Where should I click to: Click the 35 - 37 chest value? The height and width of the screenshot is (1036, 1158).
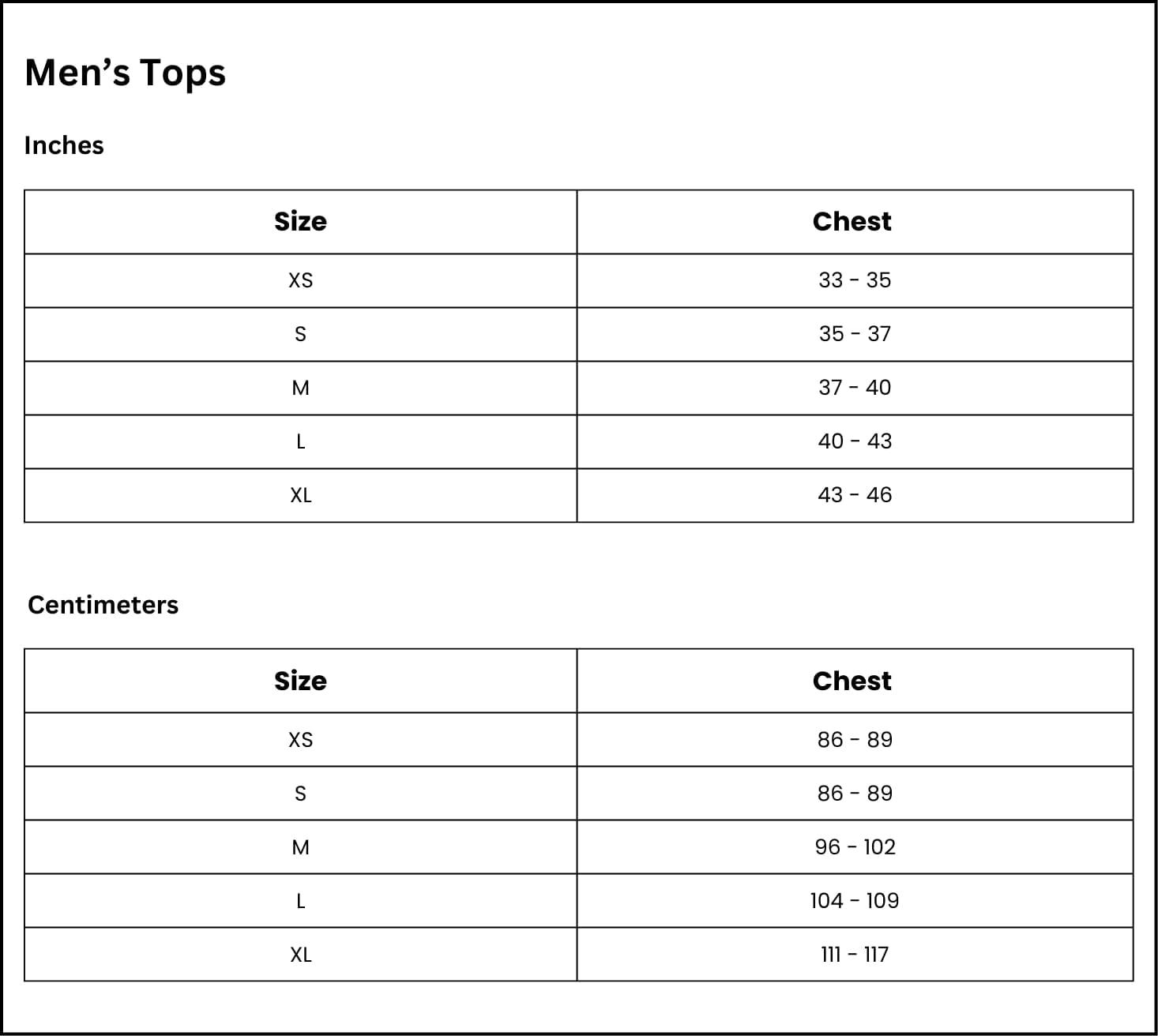click(855, 334)
